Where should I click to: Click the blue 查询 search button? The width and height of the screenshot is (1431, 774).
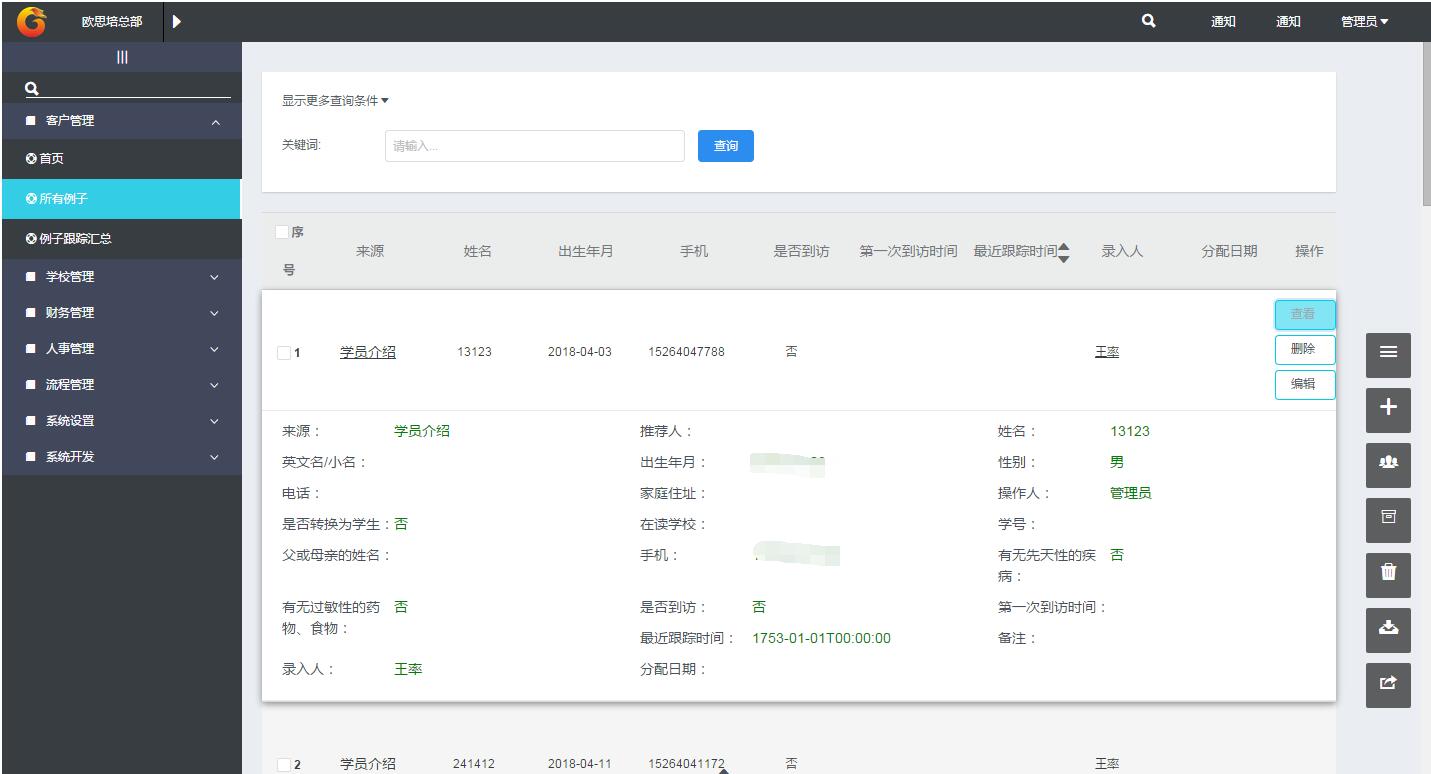point(725,146)
